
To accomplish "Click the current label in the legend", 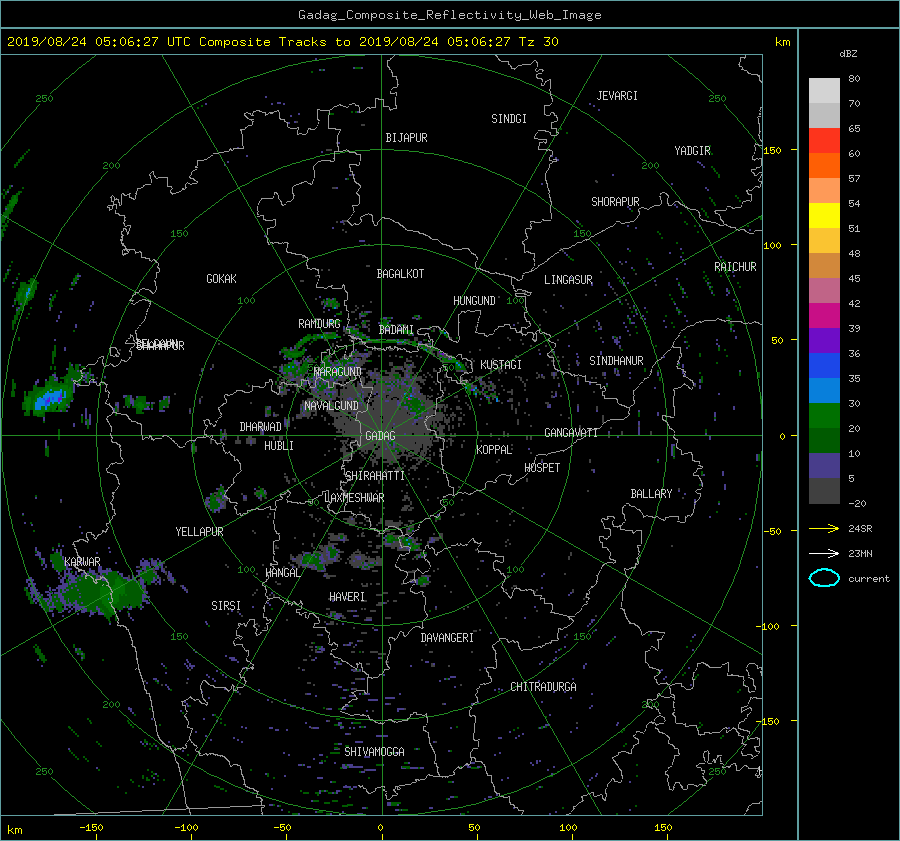I will 869,579.
